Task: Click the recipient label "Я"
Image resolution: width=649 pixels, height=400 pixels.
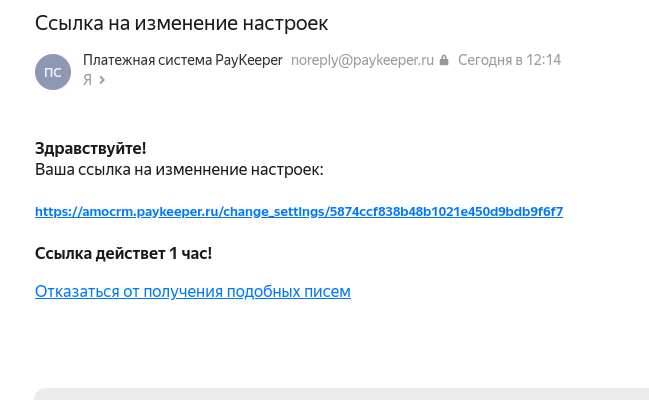Action: 88,81
